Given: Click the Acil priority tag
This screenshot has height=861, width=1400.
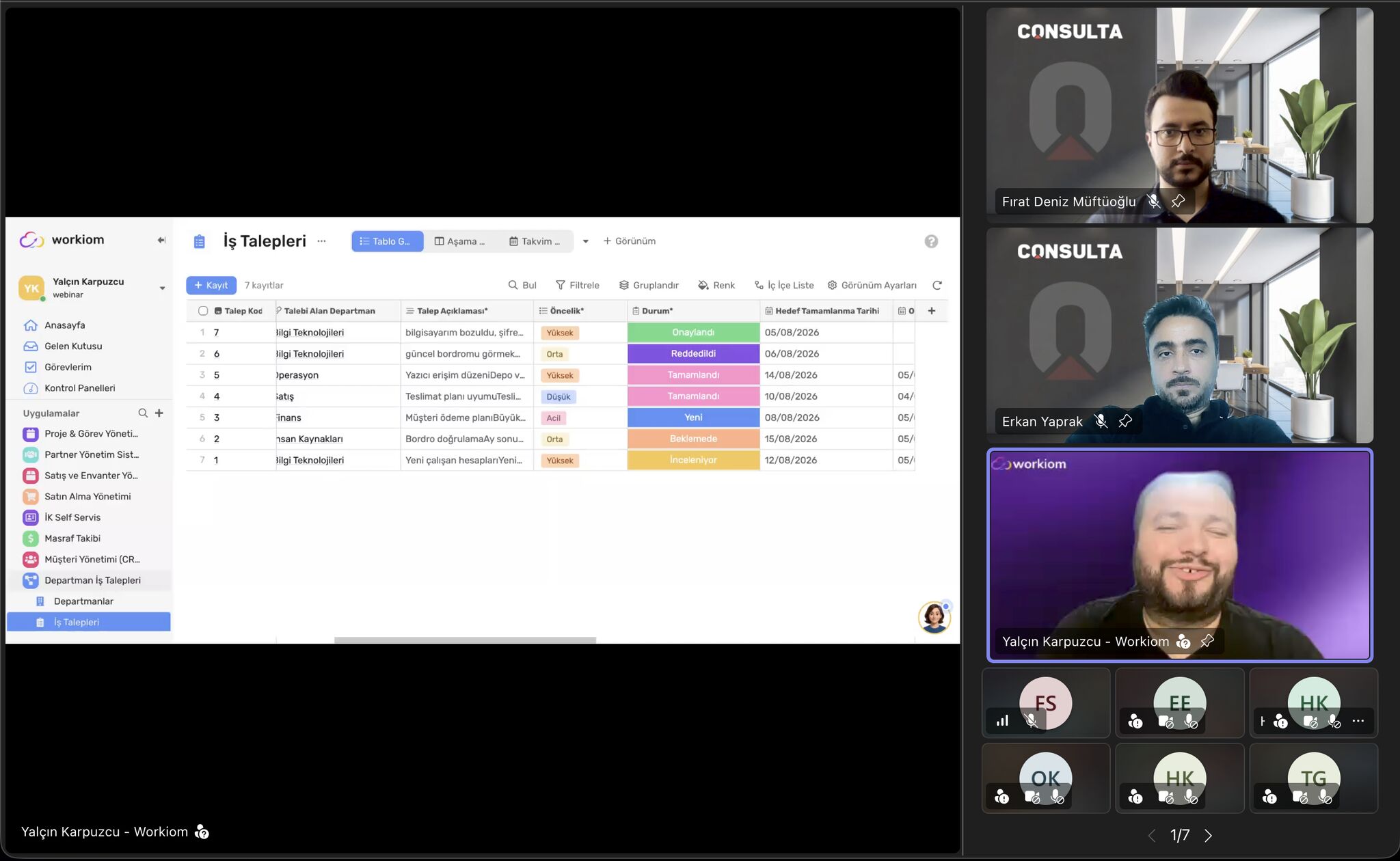Looking at the screenshot, I should point(553,418).
